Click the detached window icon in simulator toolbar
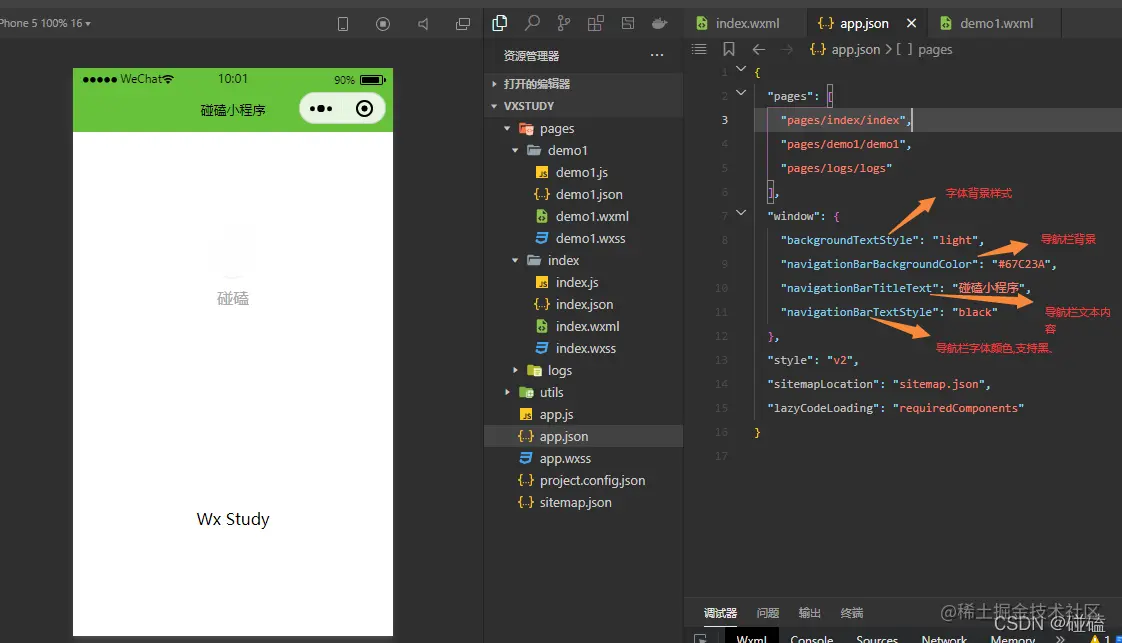 tap(463, 24)
